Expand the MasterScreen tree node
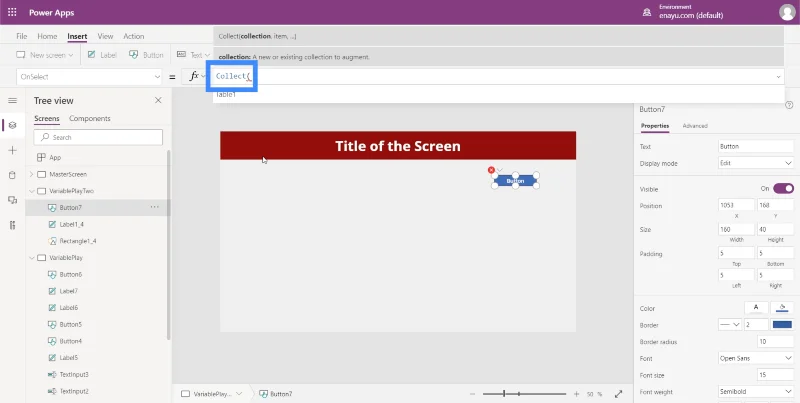This screenshot has width=800, height=403. point(32,174)
